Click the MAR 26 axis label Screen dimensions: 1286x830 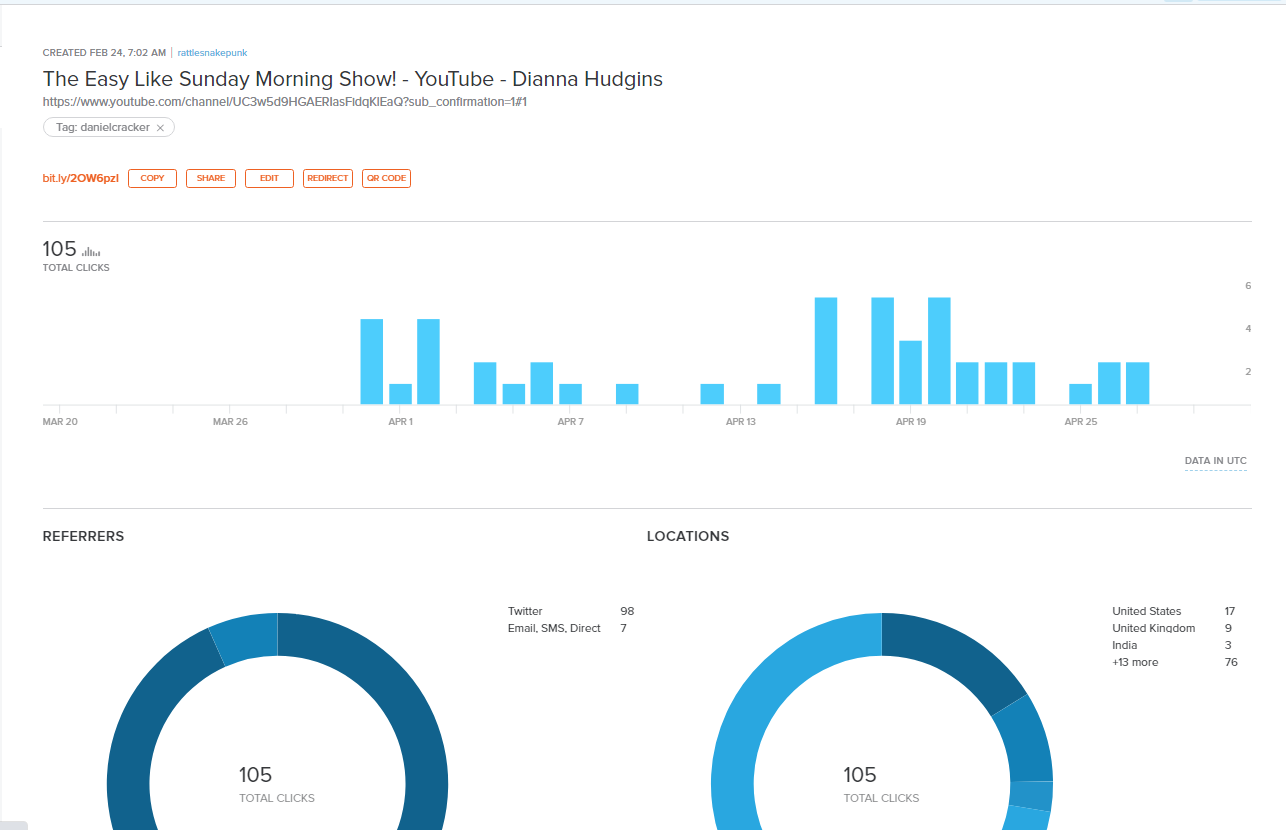coord(230,422)
